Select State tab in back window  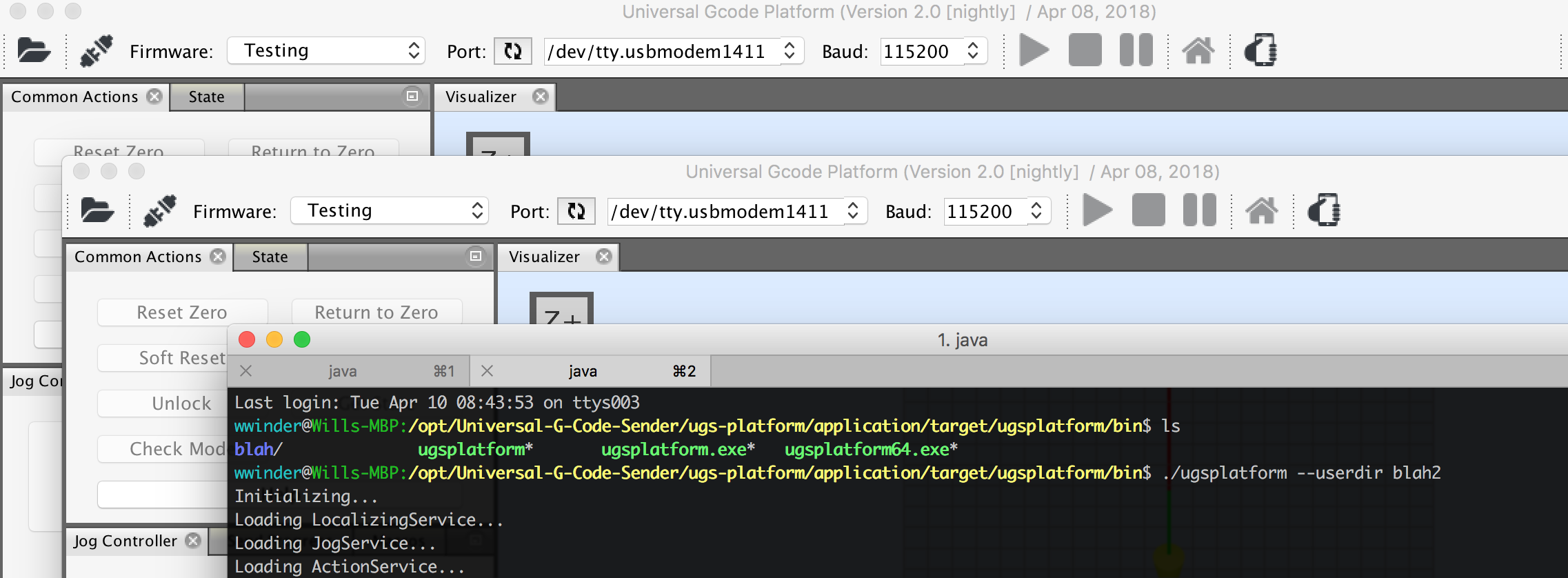tap(207, 97)
